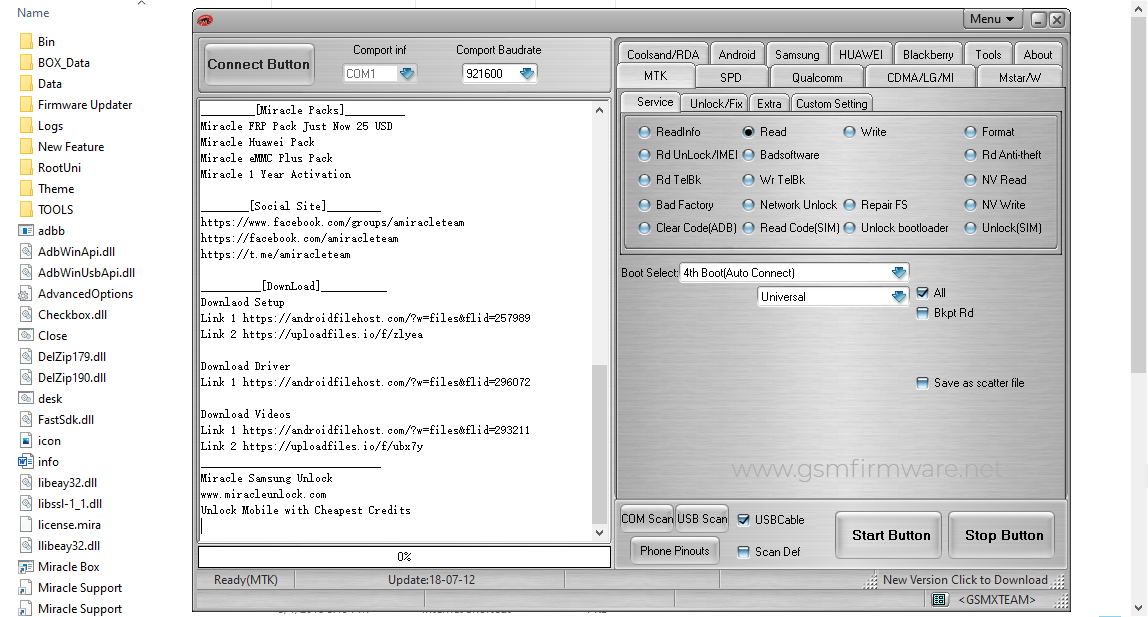
Task: Open the Comport Baudrate 921600 dropdown
Action: [x=526, y=73]
